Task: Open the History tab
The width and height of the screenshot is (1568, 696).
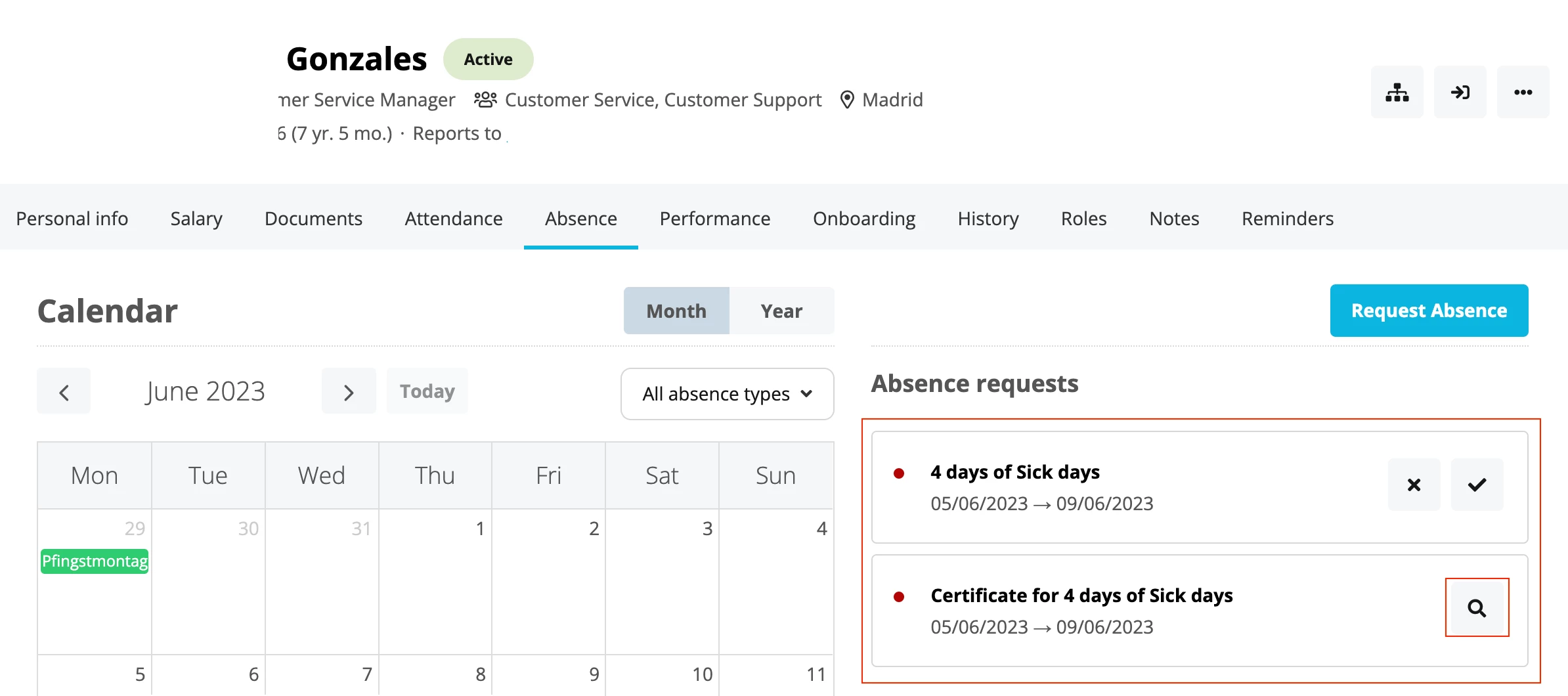Action: coord(988,218)
